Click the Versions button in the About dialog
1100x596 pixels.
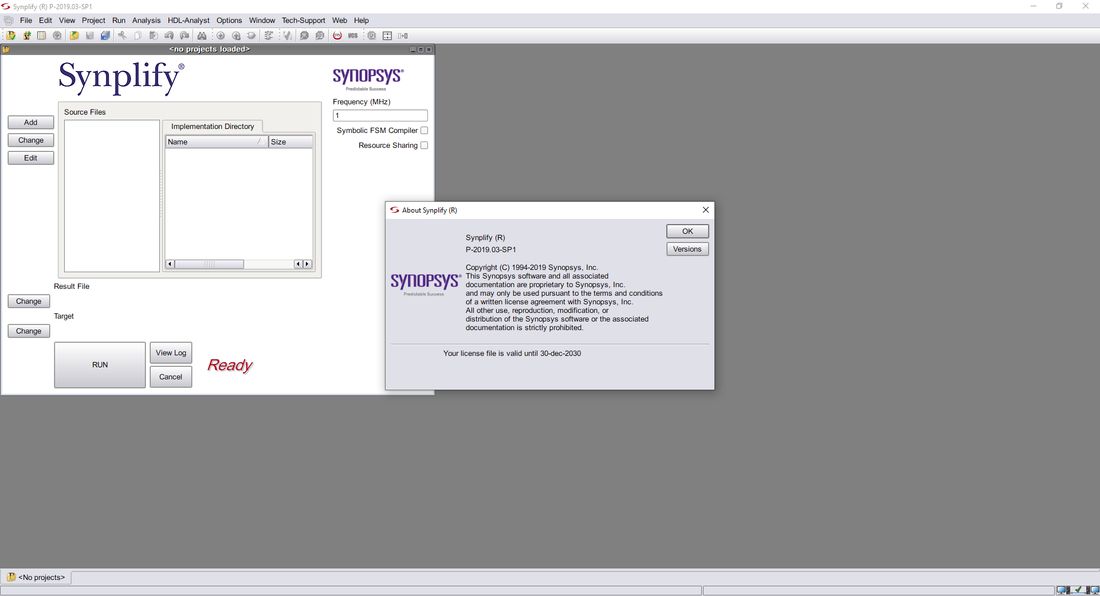point(688,249)
